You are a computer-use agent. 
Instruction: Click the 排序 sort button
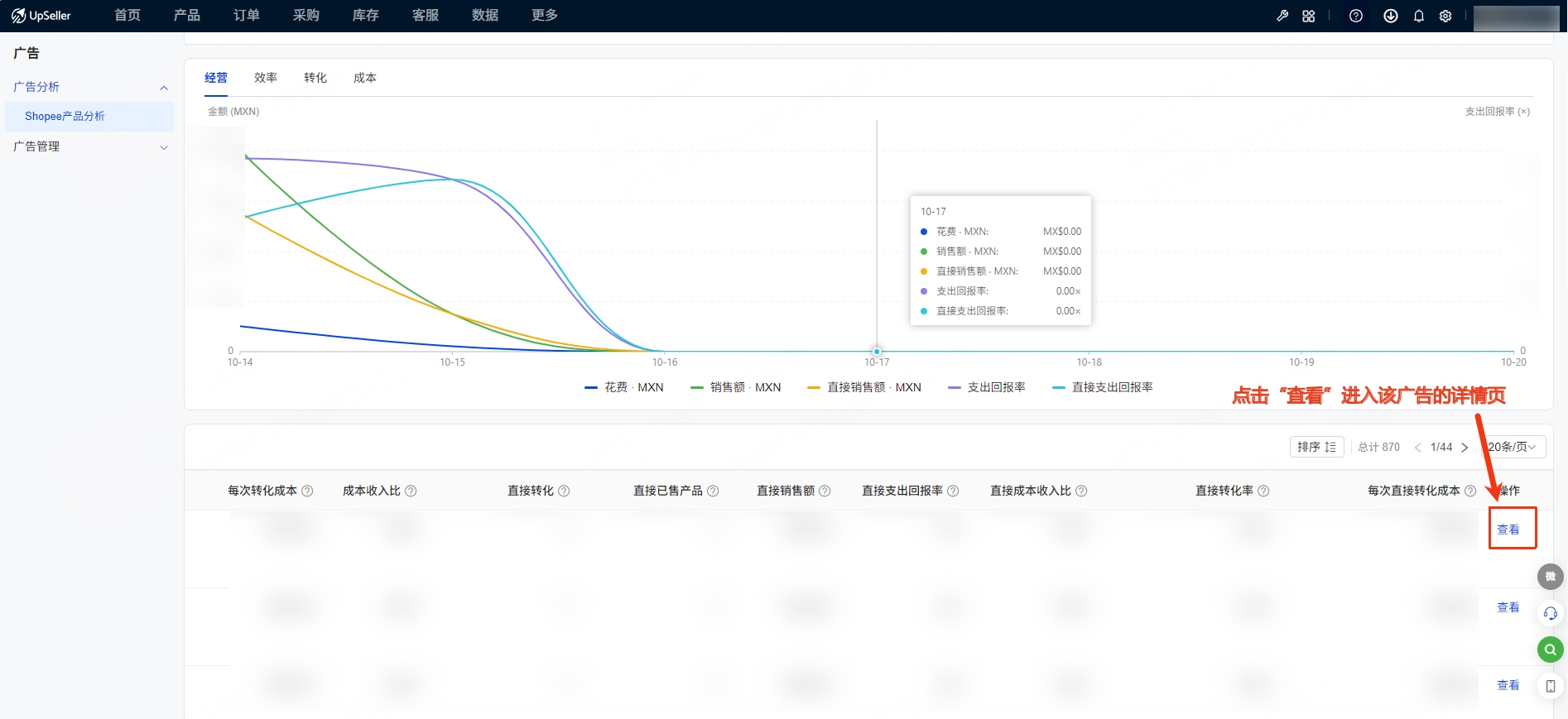[1316, 447]
